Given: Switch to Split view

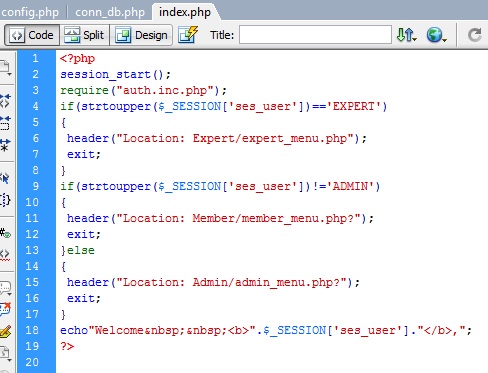Looking at the screenshot, I should point(84,35).
